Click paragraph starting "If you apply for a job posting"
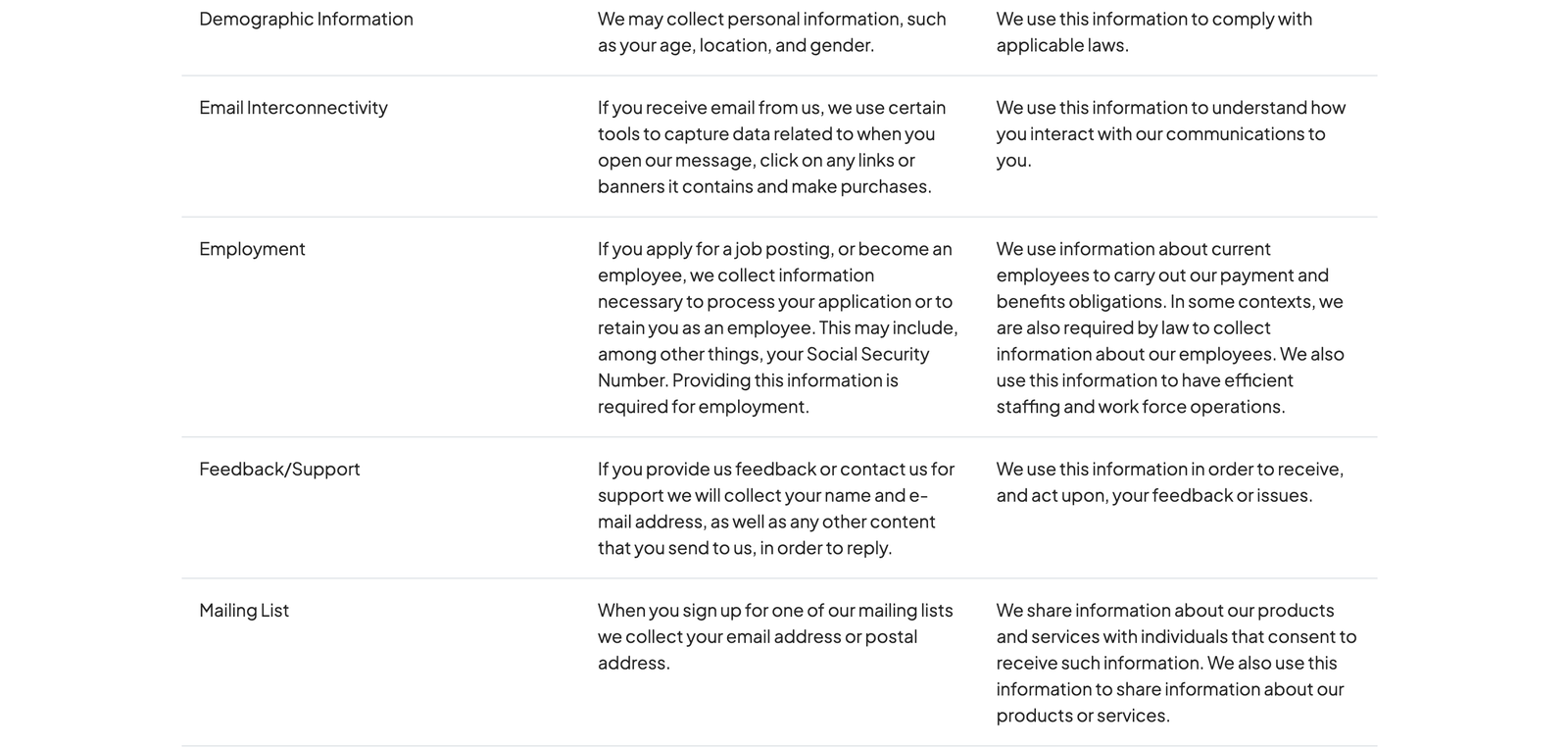Image resolution: width=1568 pixels, height=747 pixels. [x=777, y=326]
